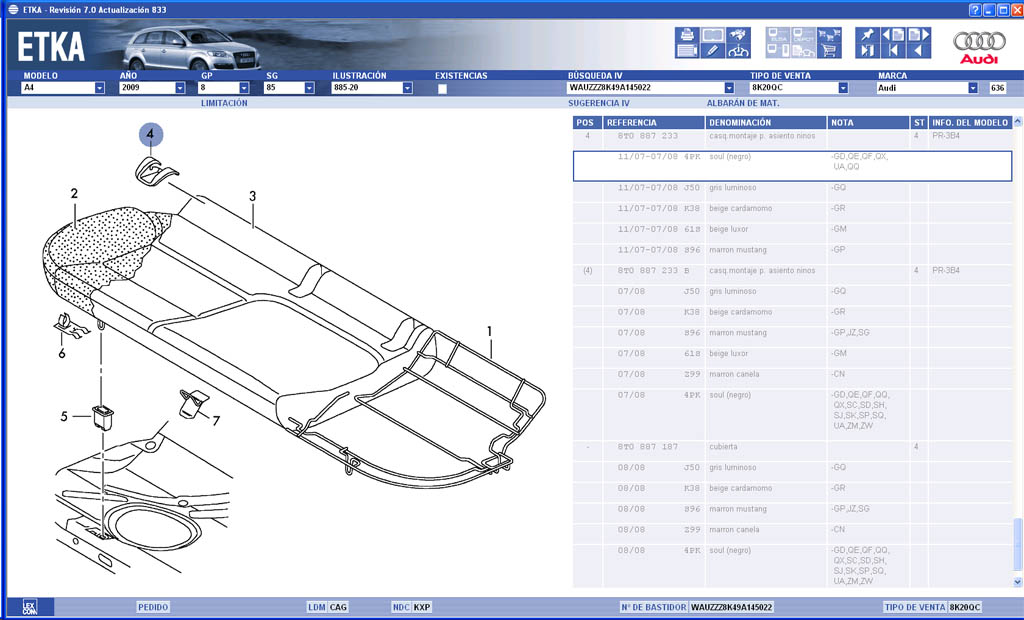Click the back arrow triangle icon
This screenshot has width=1024, height=620.
point(919,50)
